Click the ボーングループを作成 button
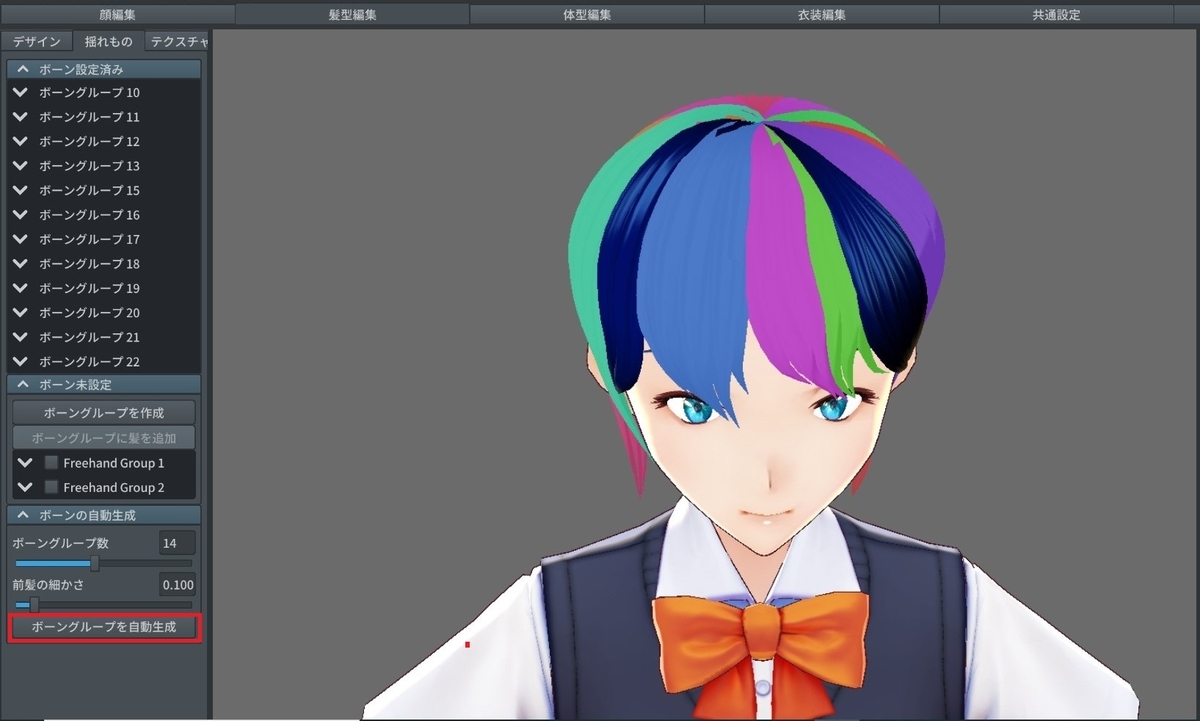Screen dimensions: 1200x721 (x=104, y=412)
